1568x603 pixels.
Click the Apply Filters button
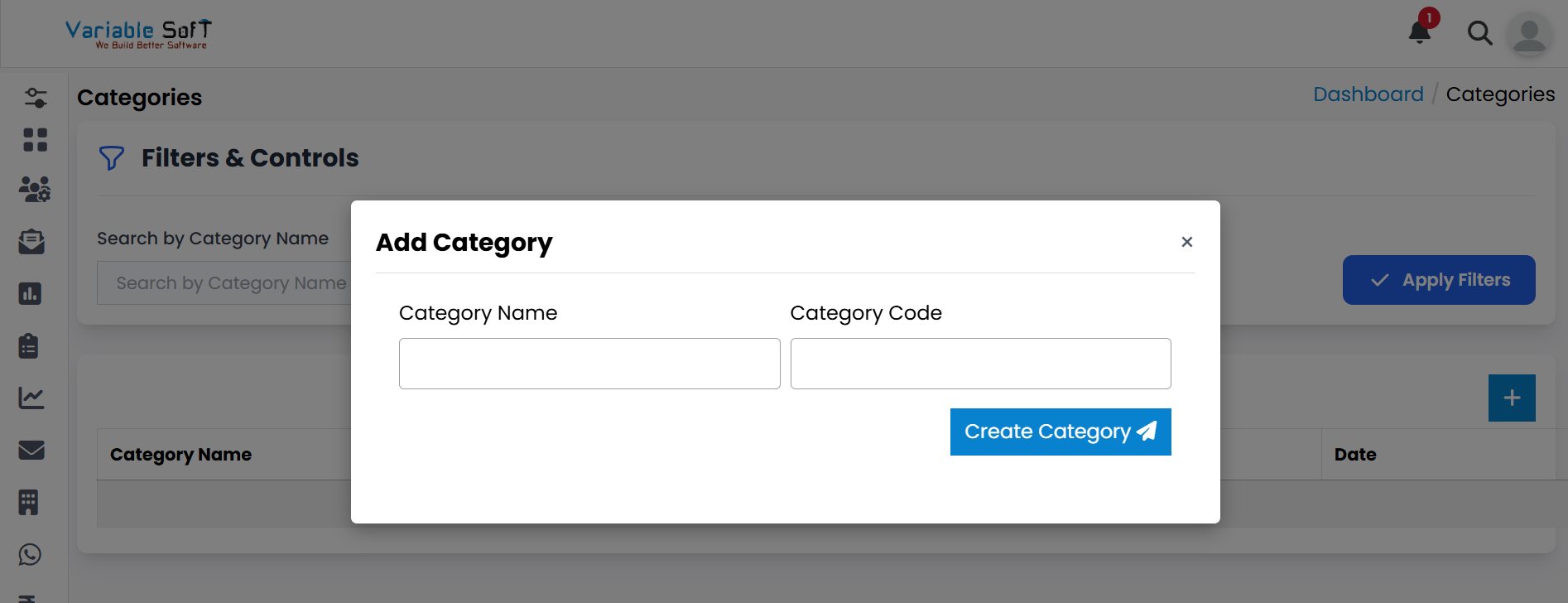pyautogui.click(x=1439, y=280)
